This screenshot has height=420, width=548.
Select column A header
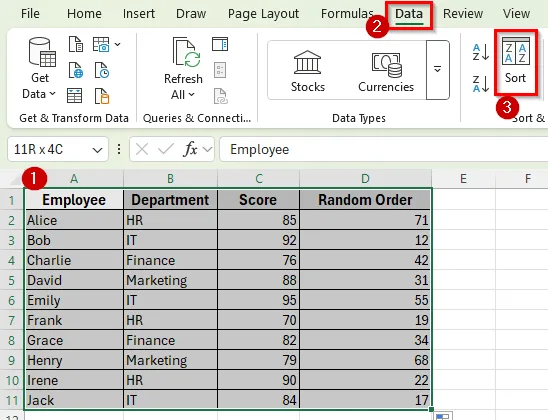(x=74, y=179)
